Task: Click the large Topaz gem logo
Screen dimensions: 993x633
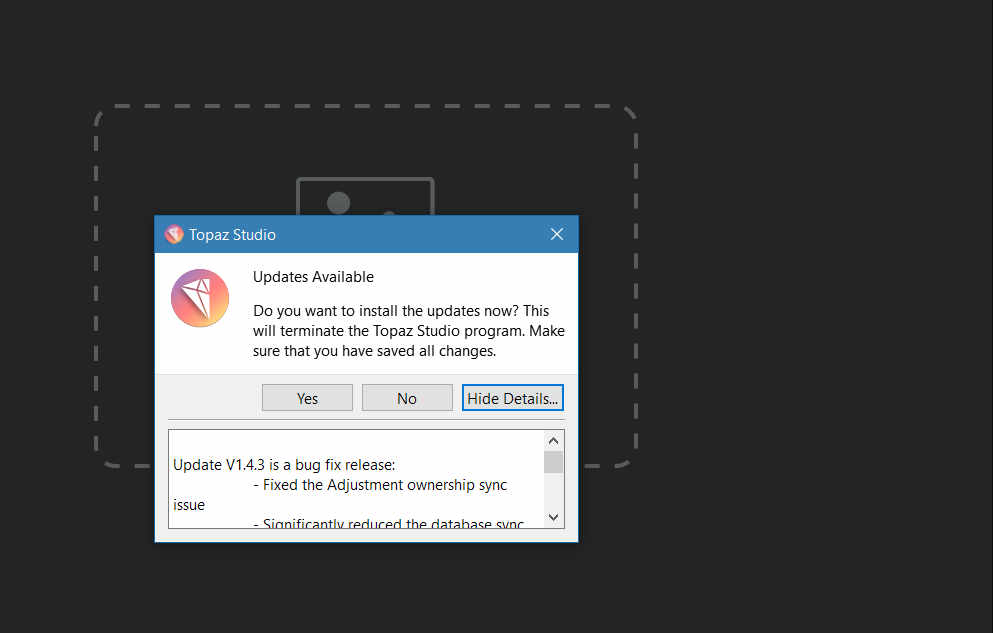Action: coord(200,298)
